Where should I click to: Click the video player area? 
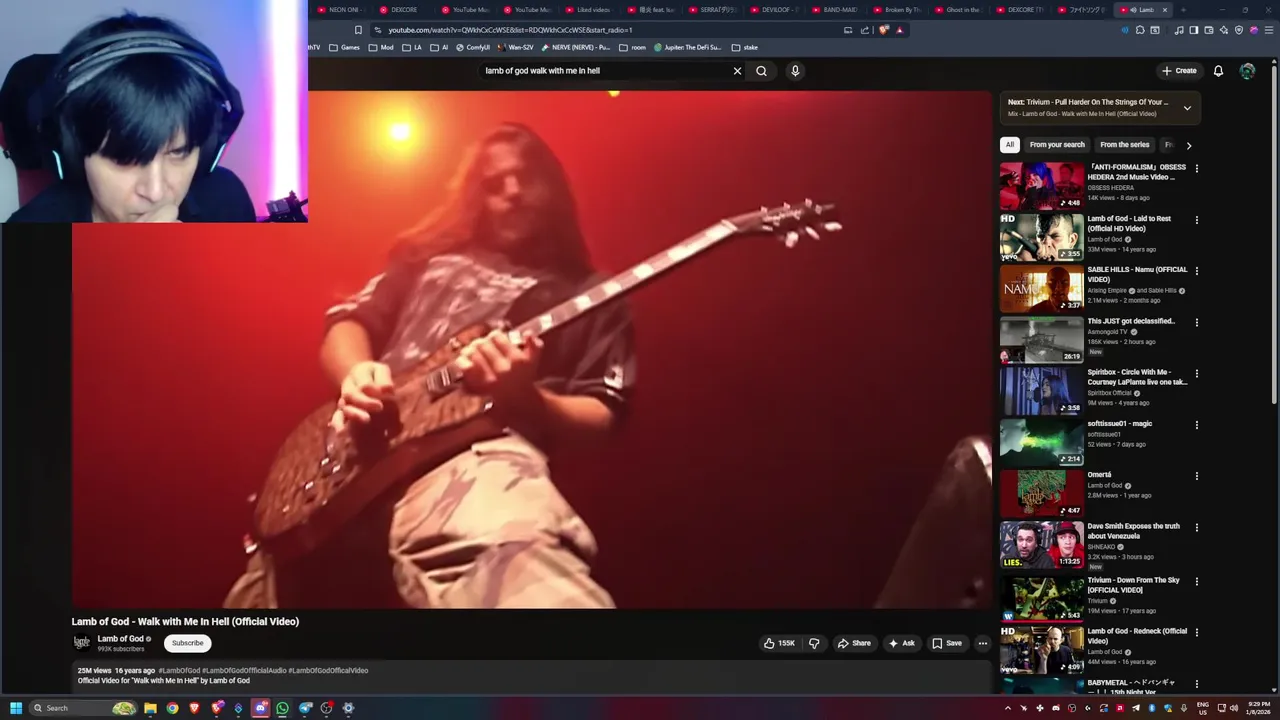[x=531, y=350]
